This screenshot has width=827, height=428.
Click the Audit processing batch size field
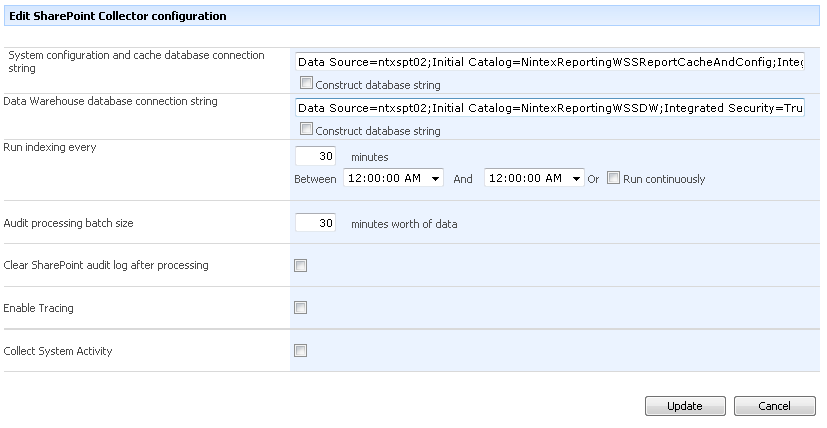click(316, 223)
